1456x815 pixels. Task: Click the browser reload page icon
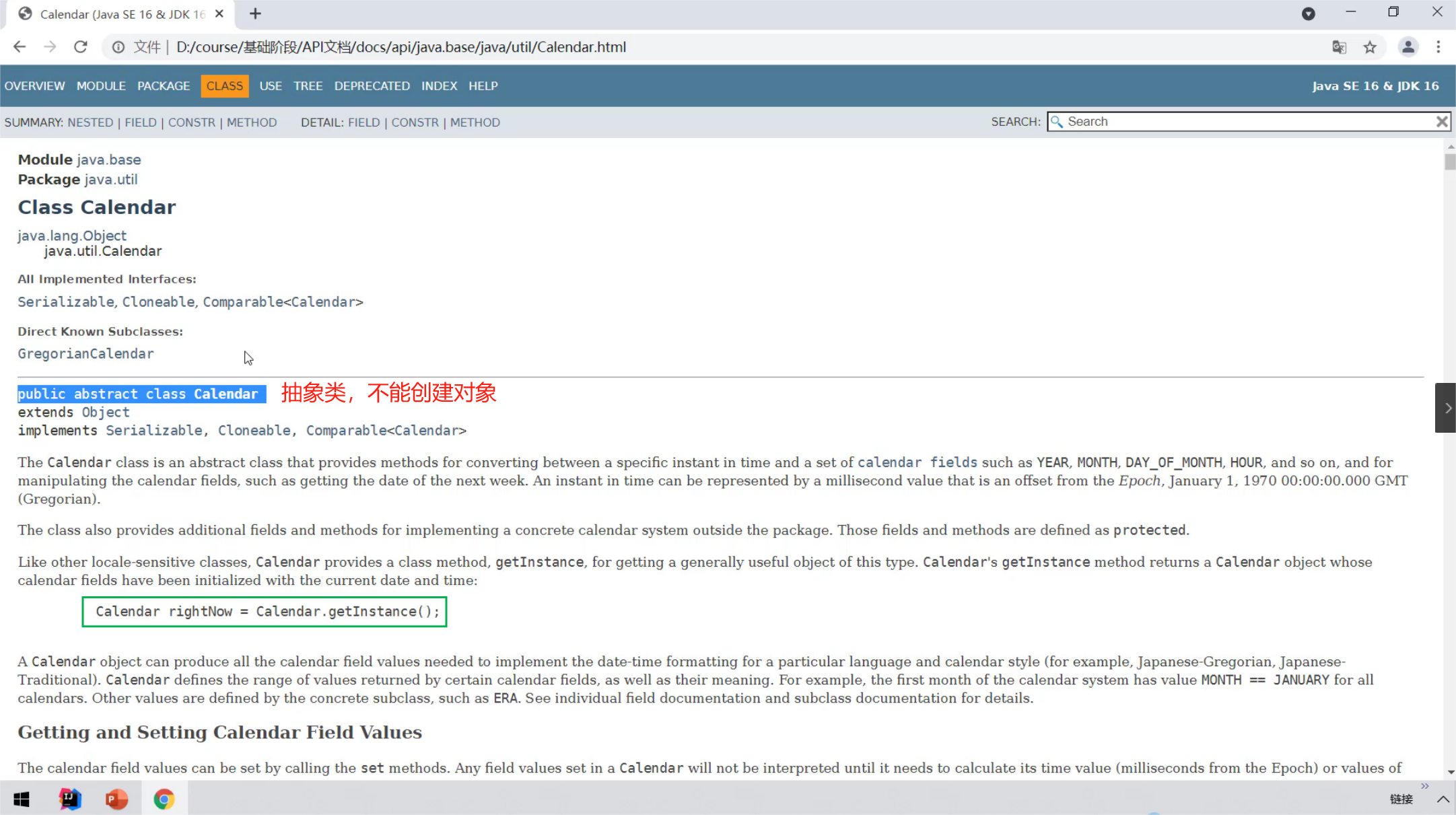[x=81, y=47]
